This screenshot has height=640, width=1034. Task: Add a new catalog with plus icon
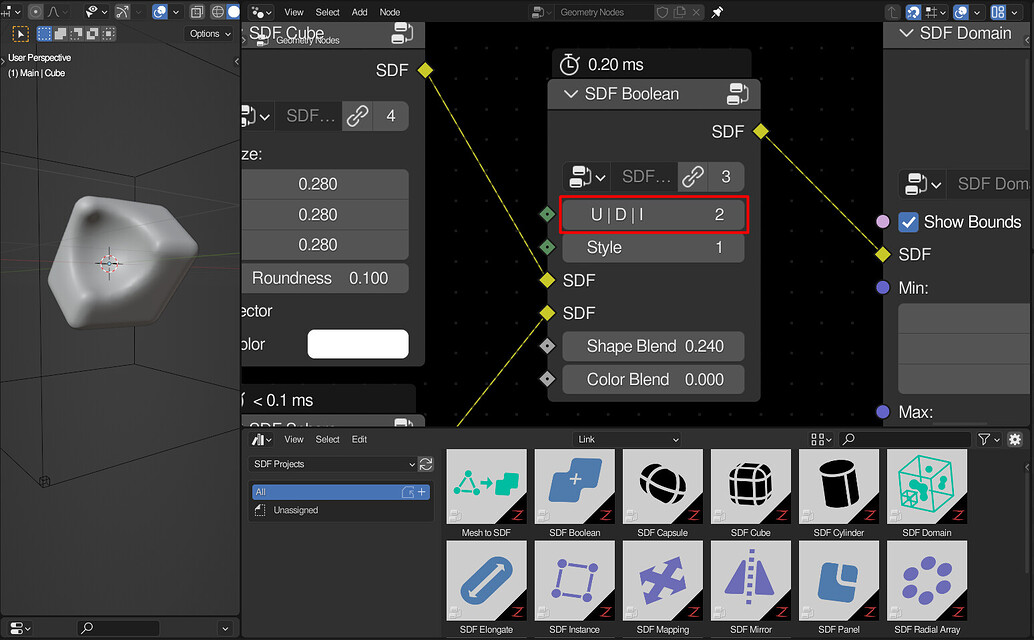coord(422,492)
